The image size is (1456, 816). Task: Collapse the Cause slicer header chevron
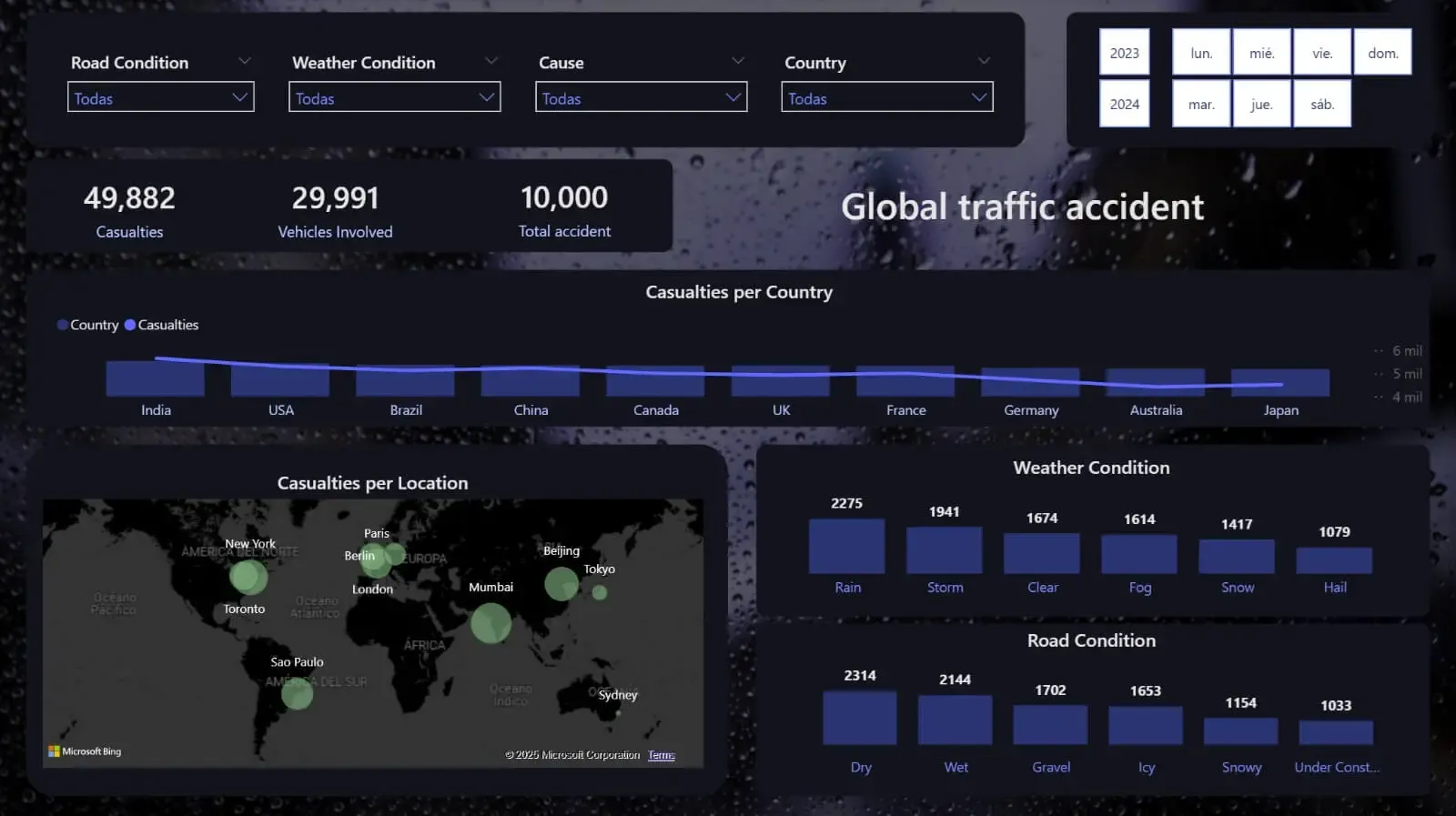(x=738, y=61)
